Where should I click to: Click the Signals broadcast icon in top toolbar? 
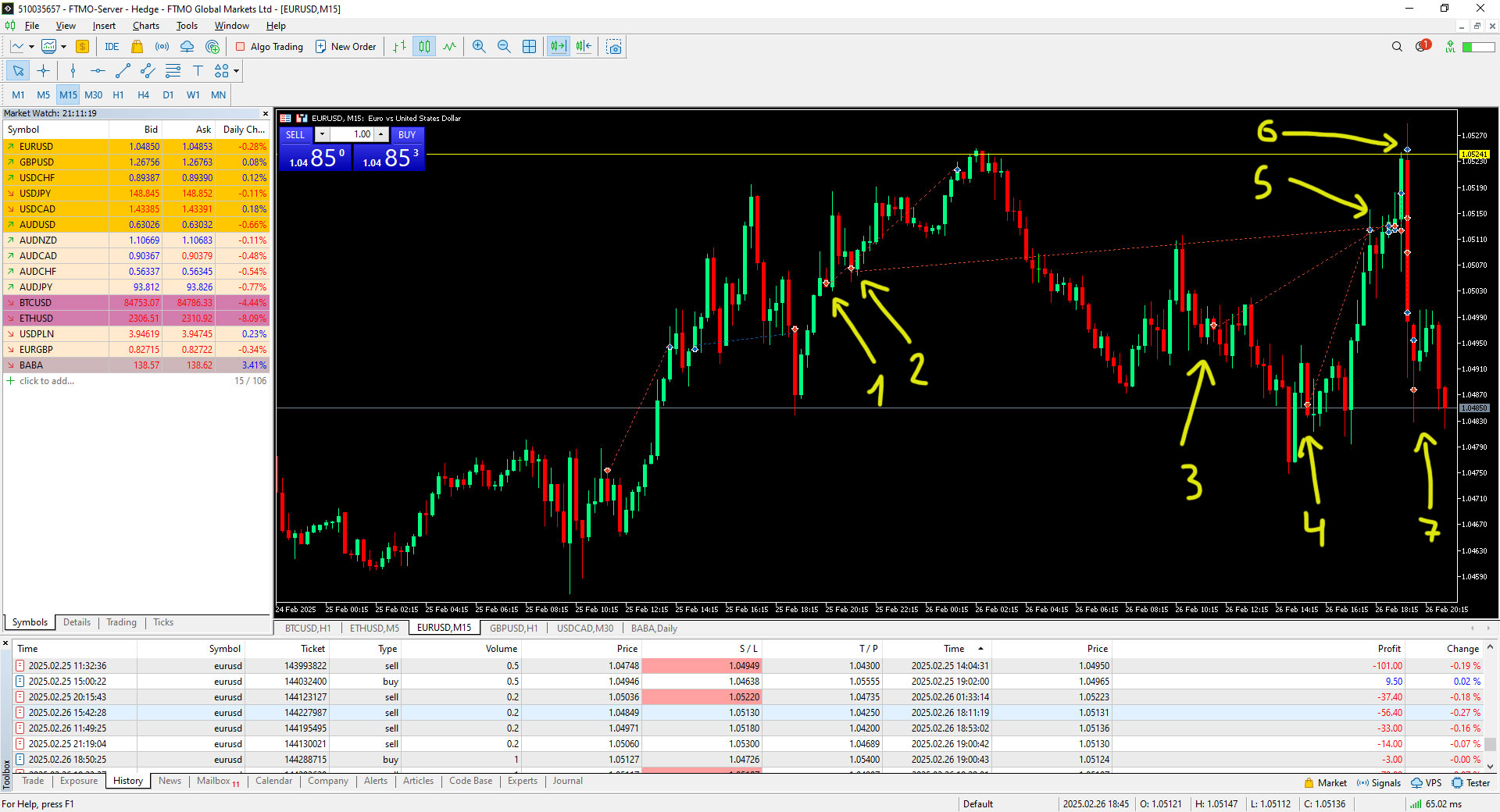click(x=162, y=47)
